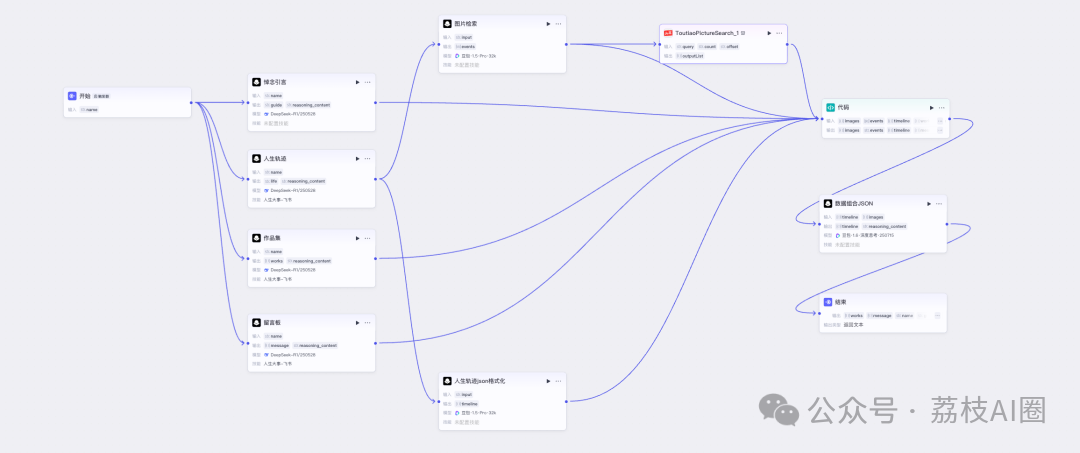Select the 悼念引言 node title

point(275,82)
